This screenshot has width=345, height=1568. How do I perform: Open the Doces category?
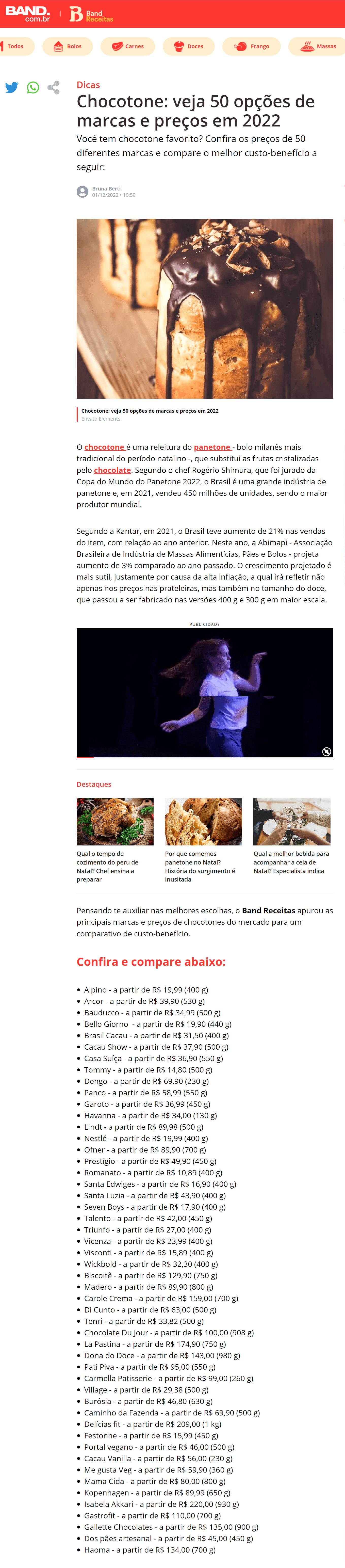click(189, 46)
